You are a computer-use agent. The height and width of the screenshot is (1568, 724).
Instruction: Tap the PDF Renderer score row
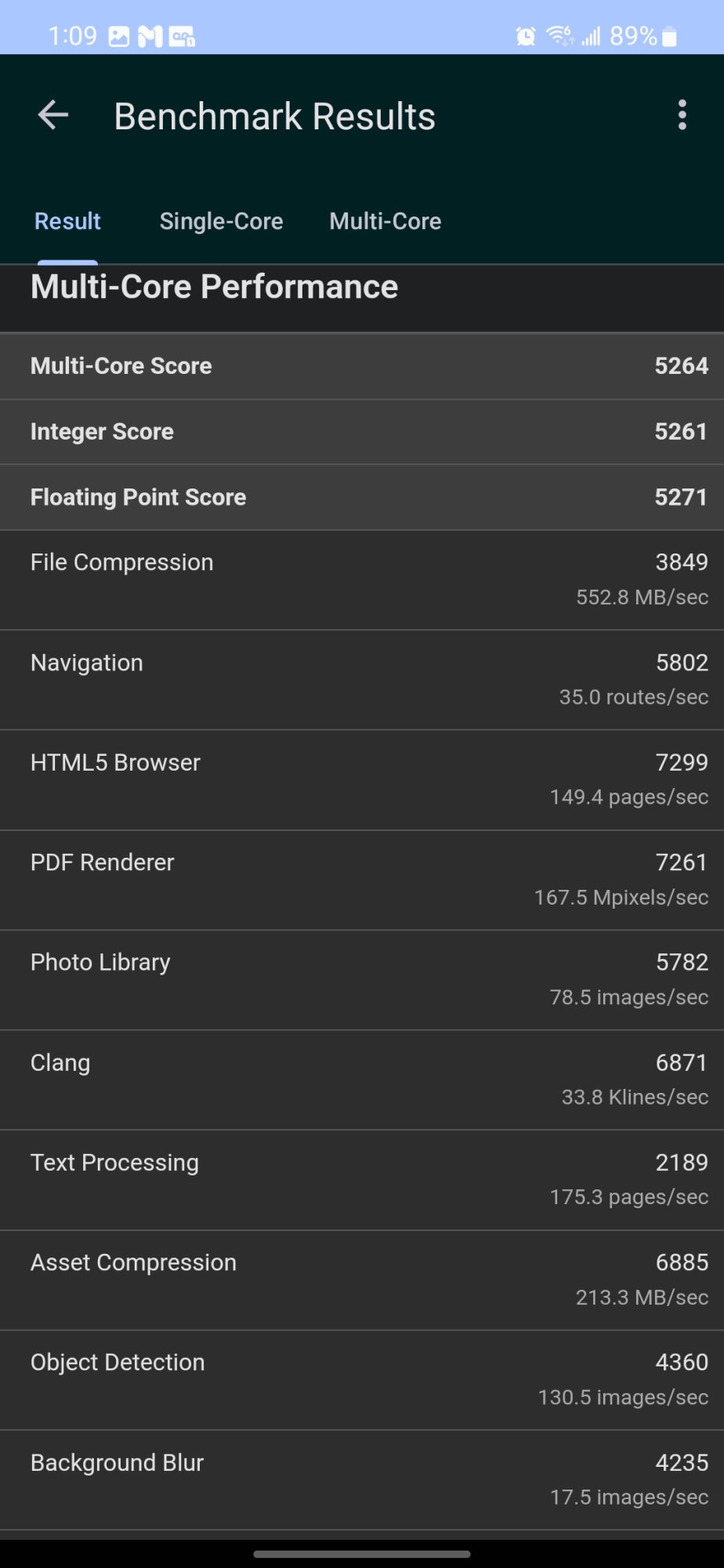click(362, 880)
